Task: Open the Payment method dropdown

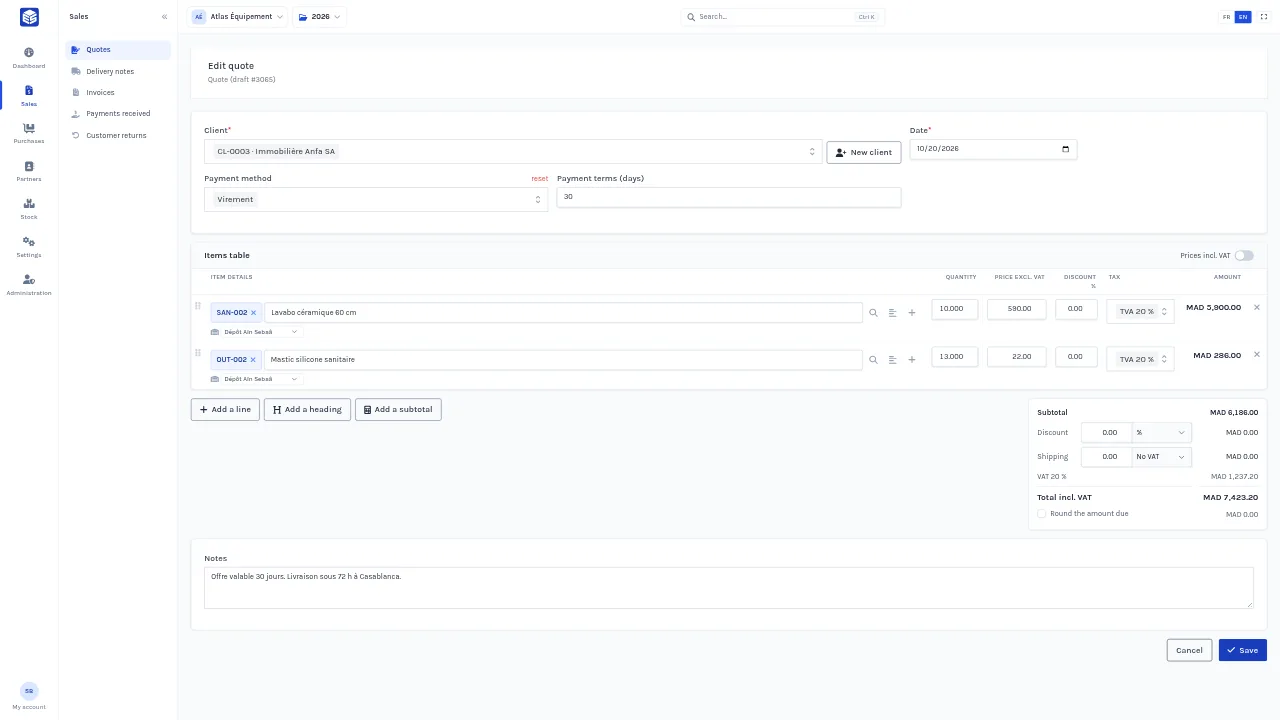Action: tap(376, 200)
